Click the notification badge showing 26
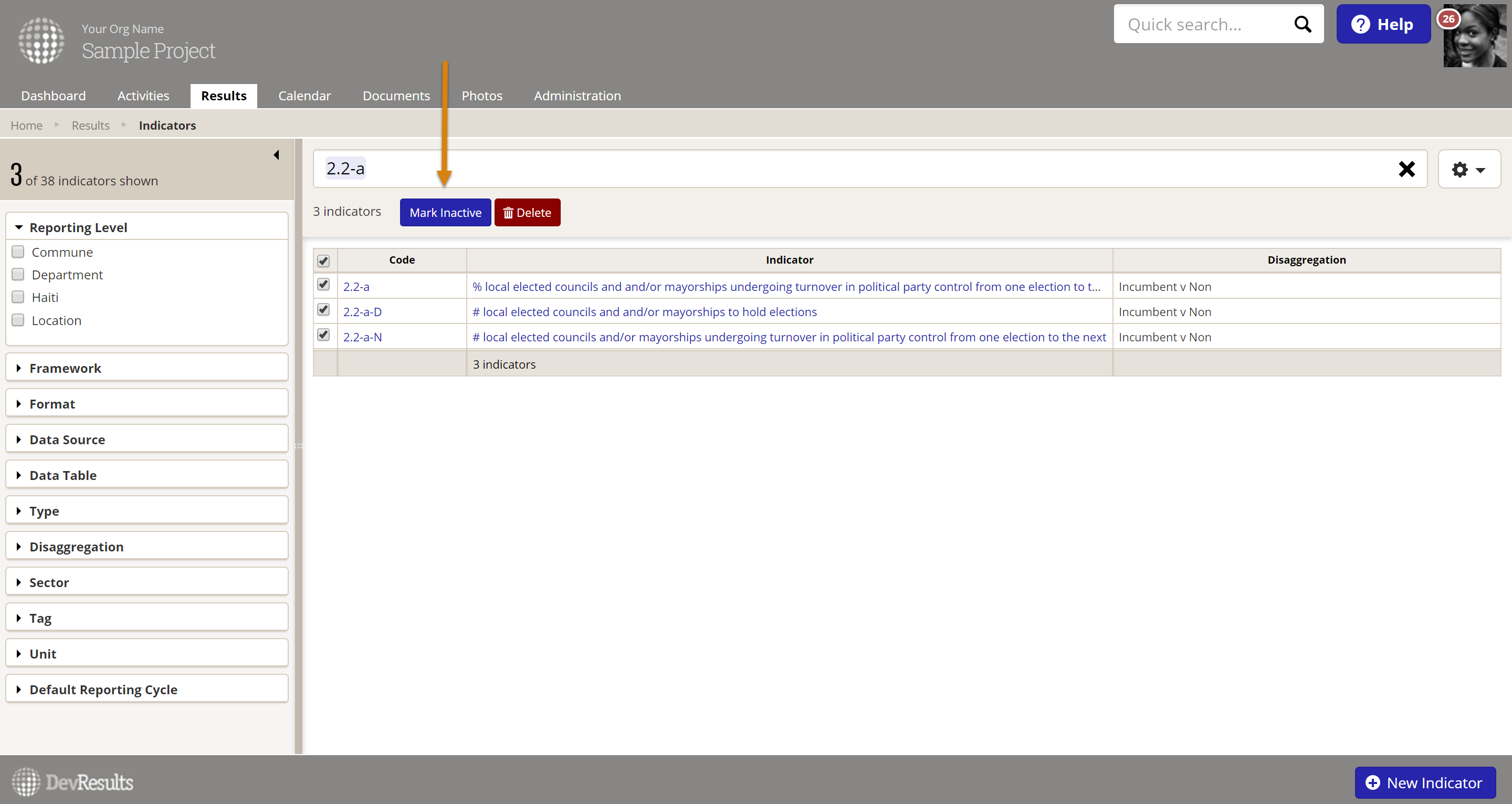This screenshot has width=1512, height=804. (x=1448, y=19)
